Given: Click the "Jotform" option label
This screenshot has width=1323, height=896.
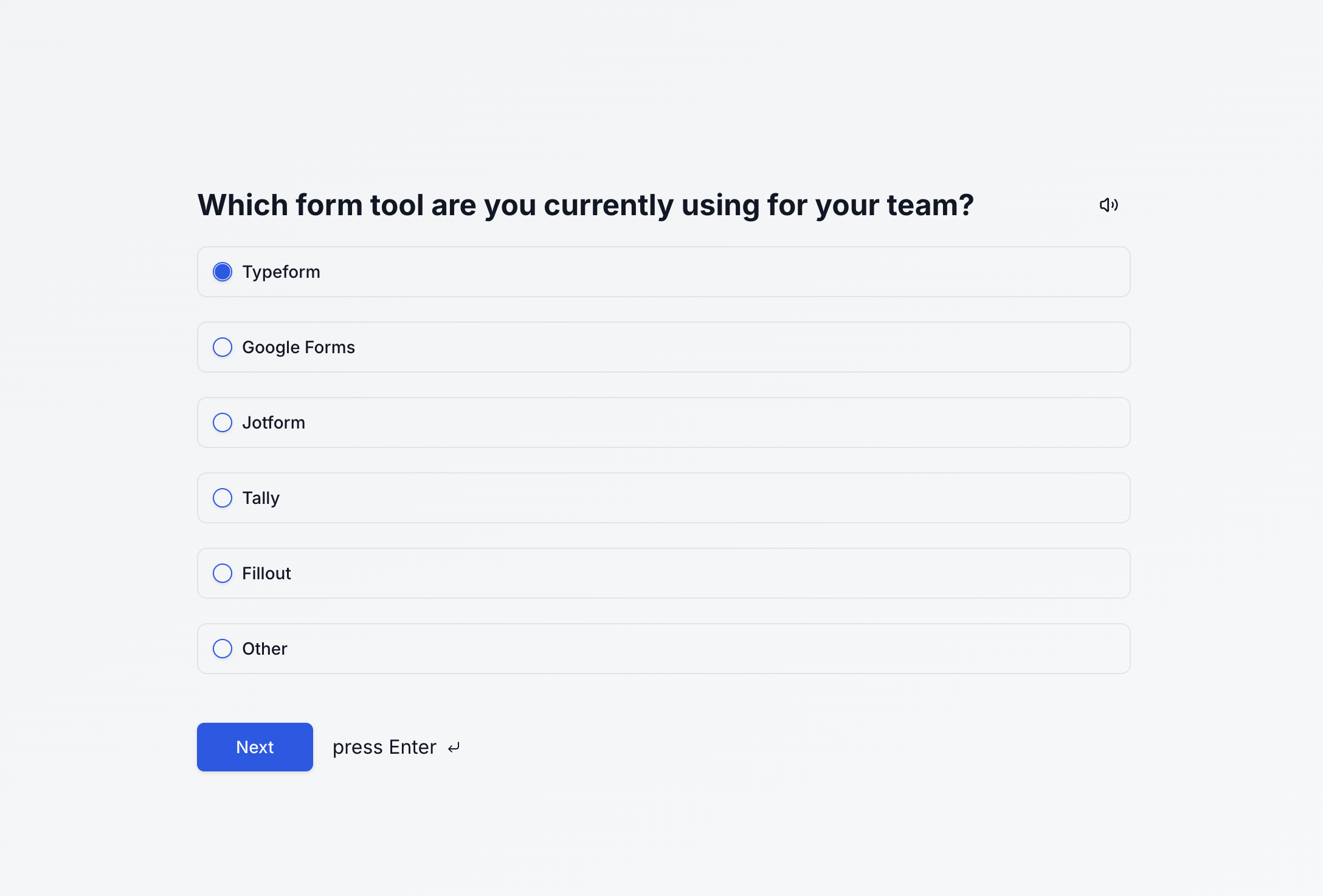Looking at the screenshot, I should [274, 422].
